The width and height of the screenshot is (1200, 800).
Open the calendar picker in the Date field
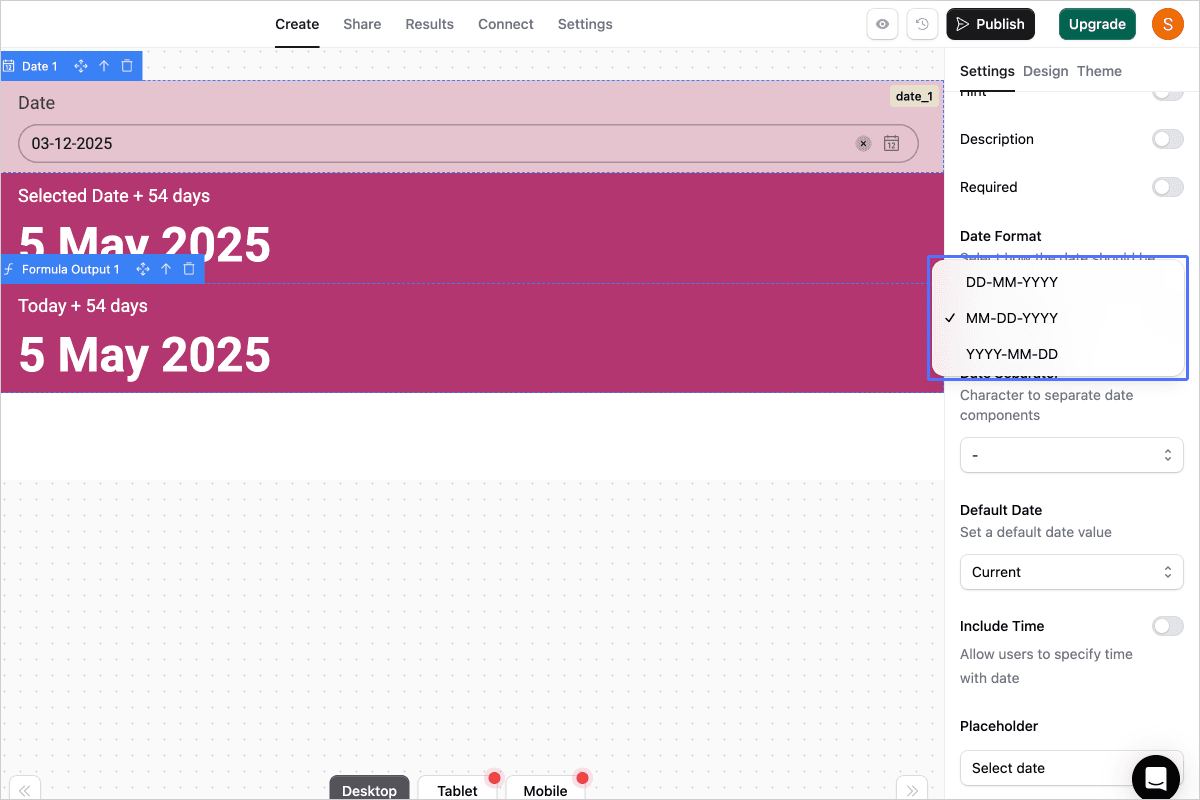pyautogui.click(x=891, y=143)
